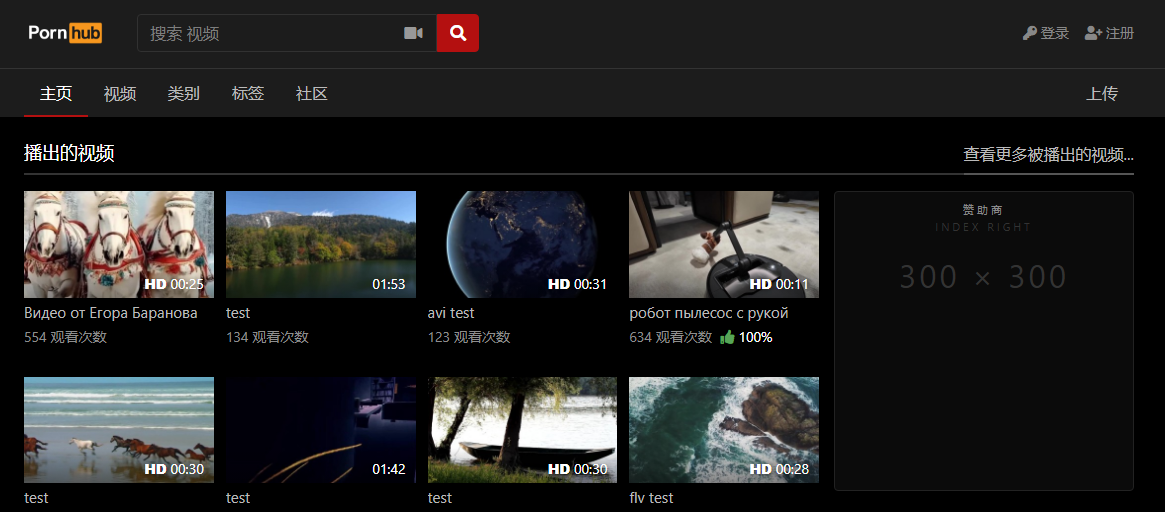Focus the 搜索 视频 search field

(270, 33)
